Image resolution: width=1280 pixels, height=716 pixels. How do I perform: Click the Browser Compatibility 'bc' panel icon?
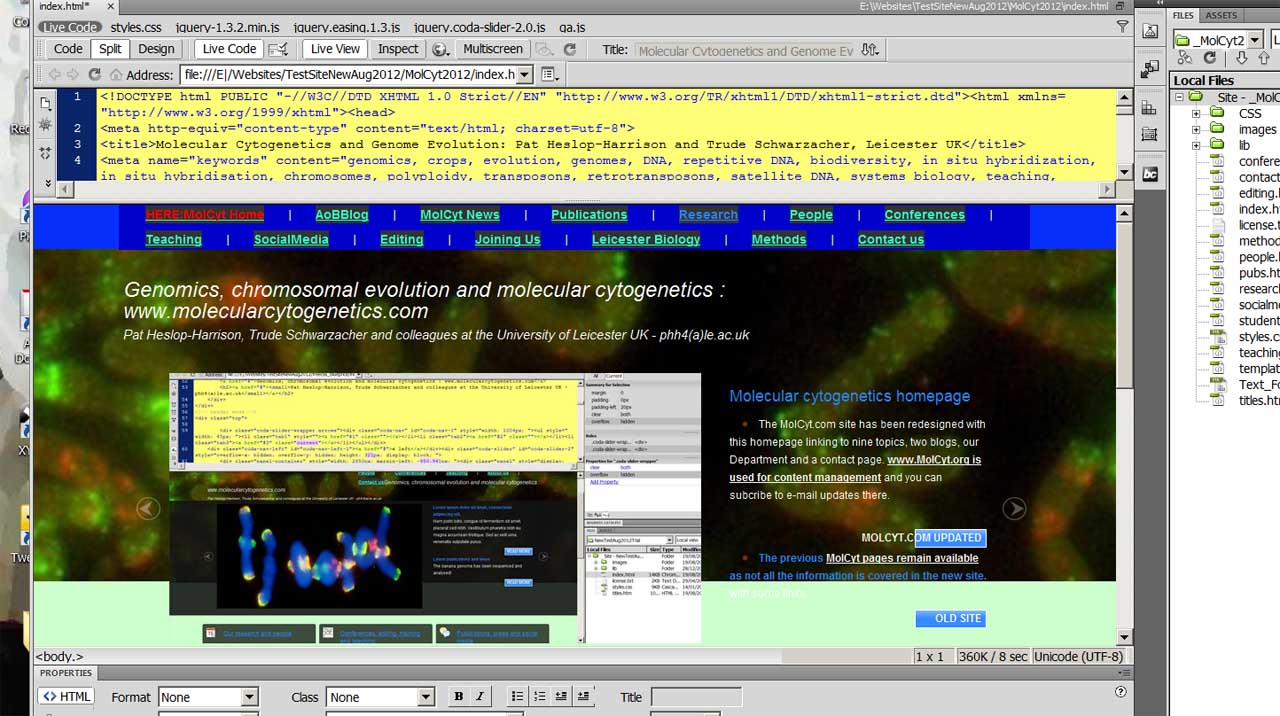pyautogui.click(x=1150, y=174)
